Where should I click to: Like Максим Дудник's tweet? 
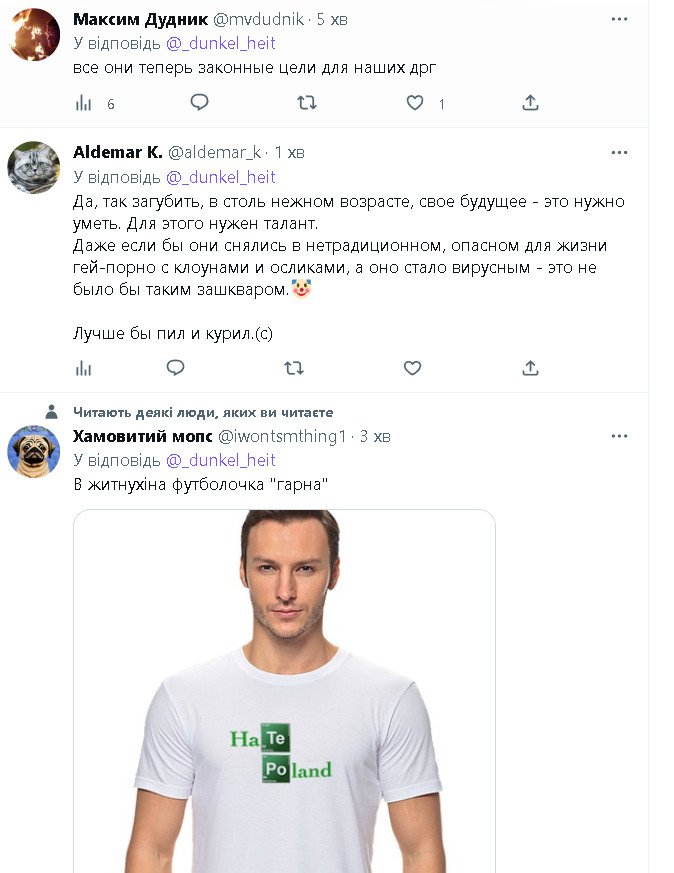pyautogui.click(x=414, y=102)
